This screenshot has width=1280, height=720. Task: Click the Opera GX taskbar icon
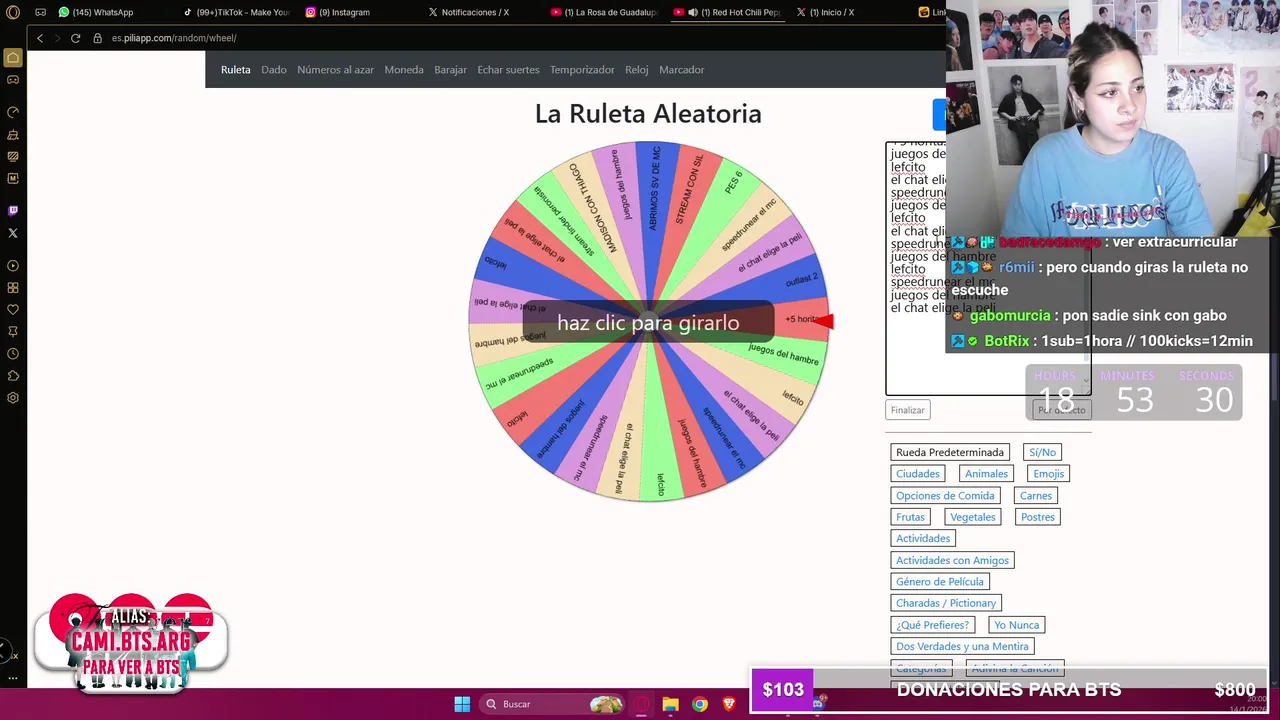point(642,704)
